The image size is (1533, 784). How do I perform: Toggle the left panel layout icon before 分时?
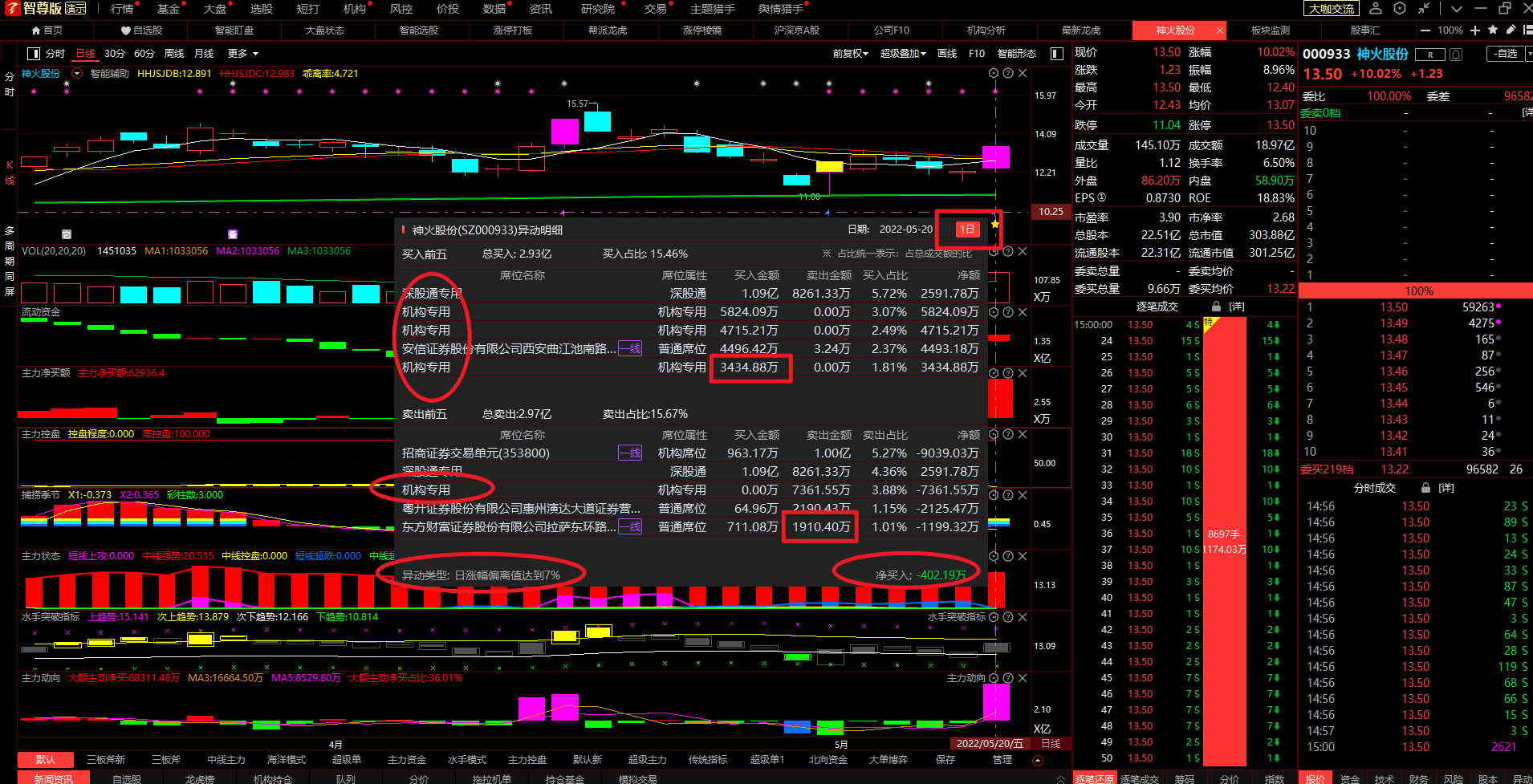click(34, 54)
